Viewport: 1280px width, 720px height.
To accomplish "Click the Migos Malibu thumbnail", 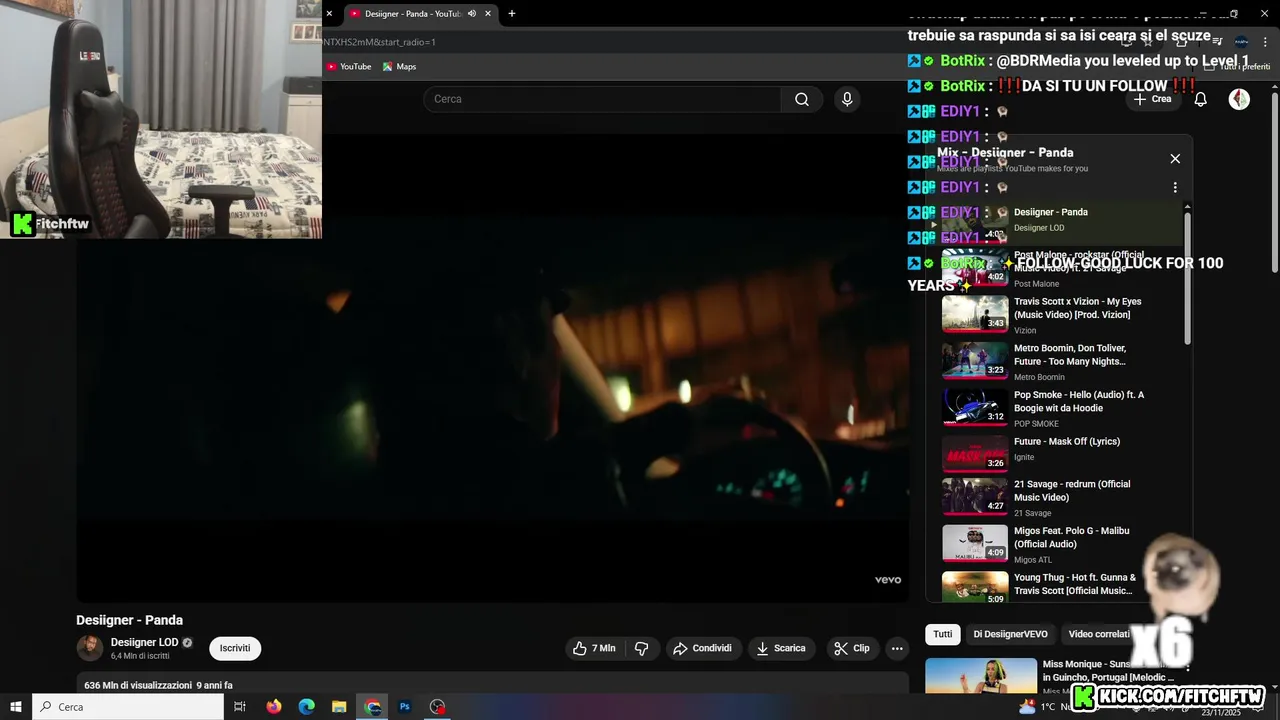I will 975,544.
